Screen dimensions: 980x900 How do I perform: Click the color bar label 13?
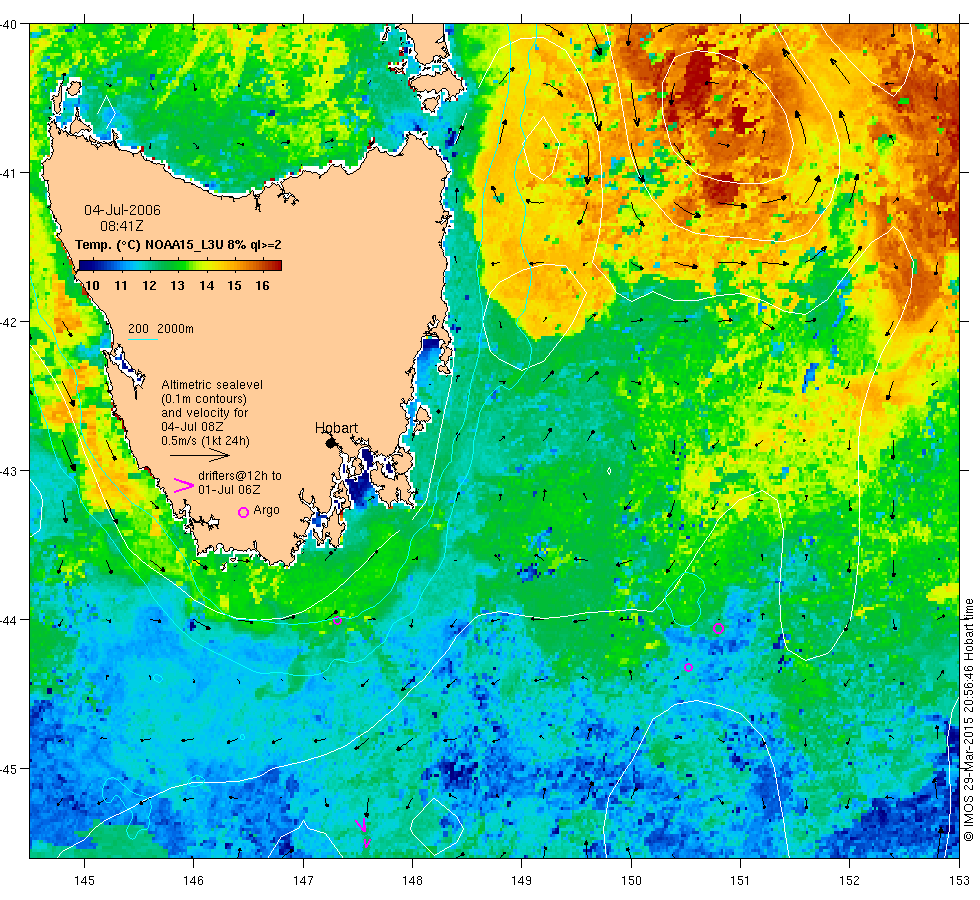point(178,286)
